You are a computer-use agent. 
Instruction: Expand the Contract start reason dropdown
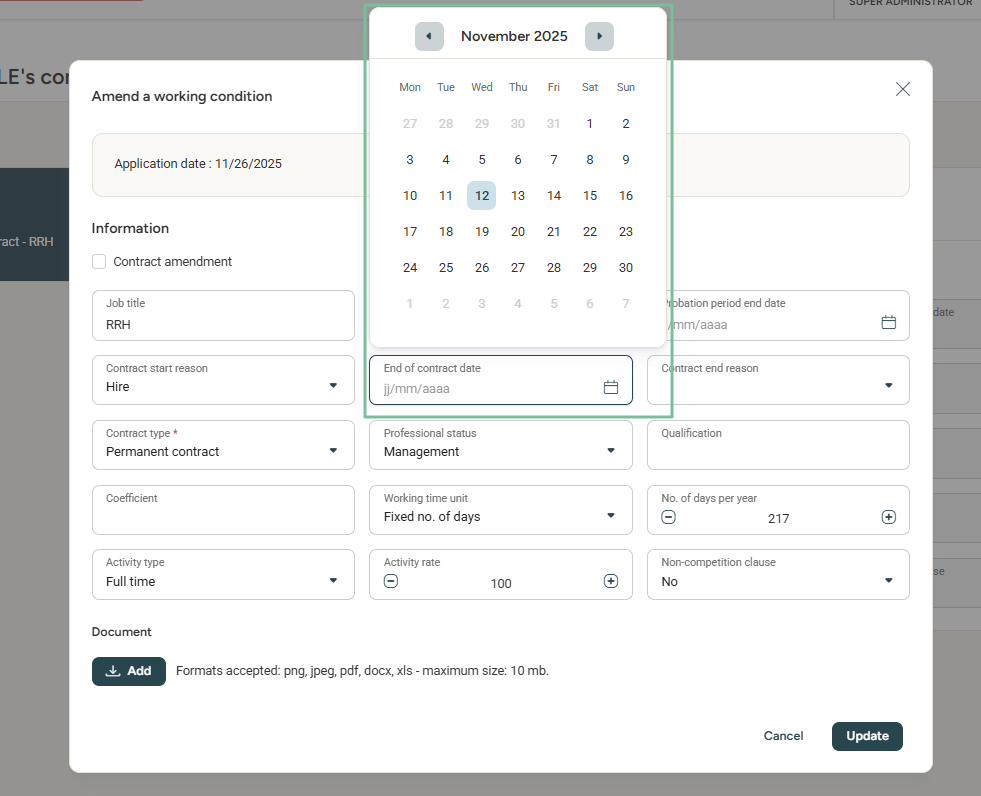(x=333, y=386)
